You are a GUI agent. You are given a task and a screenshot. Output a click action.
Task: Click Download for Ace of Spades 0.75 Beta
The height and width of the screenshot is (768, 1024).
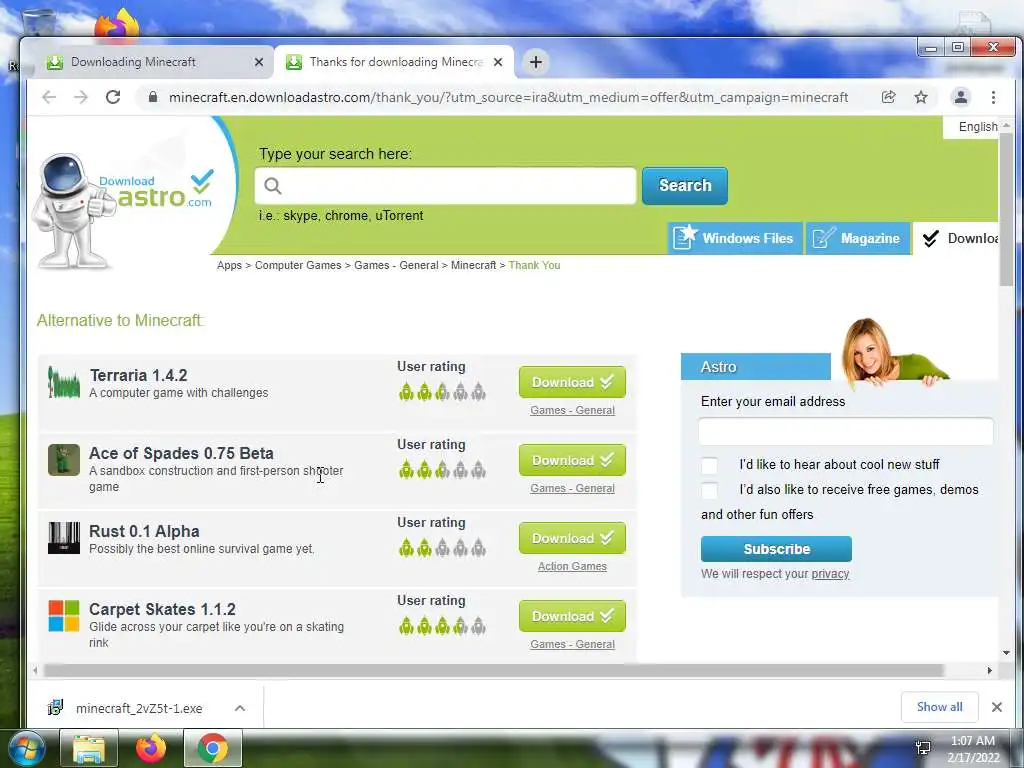click(572, 460)
